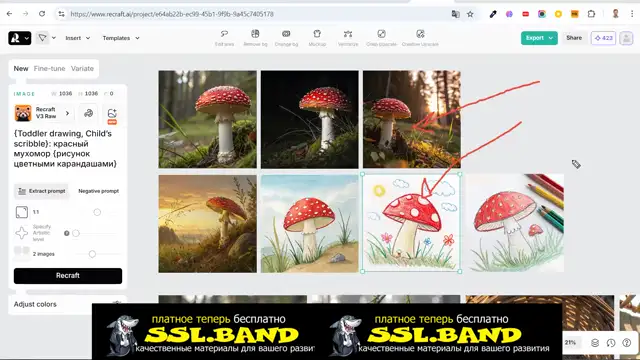
Task: Click the width value 1036
Action: [x=65, y=93]
